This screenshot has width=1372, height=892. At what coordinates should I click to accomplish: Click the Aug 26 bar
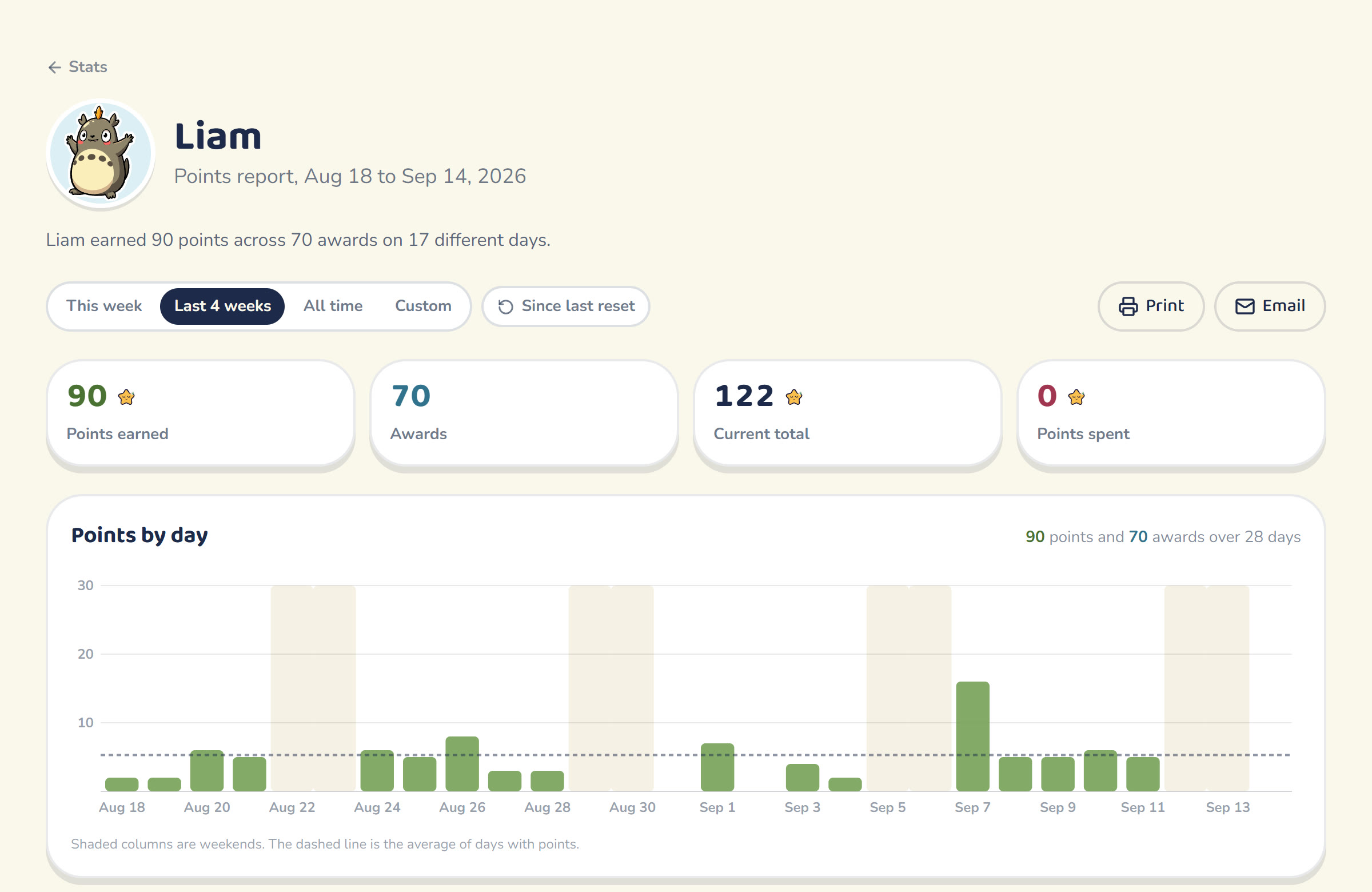pos(462,763)
